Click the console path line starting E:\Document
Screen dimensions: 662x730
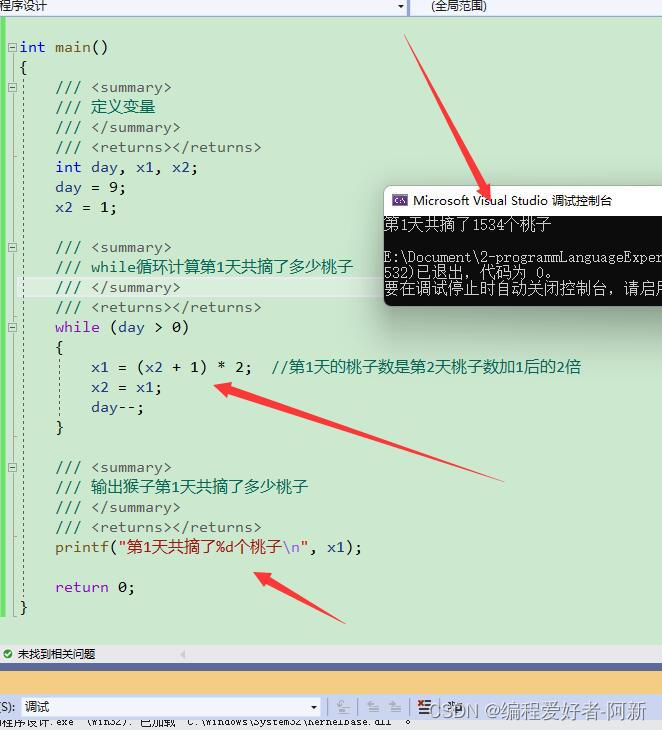pyautogui.click(x=523, y=257)
